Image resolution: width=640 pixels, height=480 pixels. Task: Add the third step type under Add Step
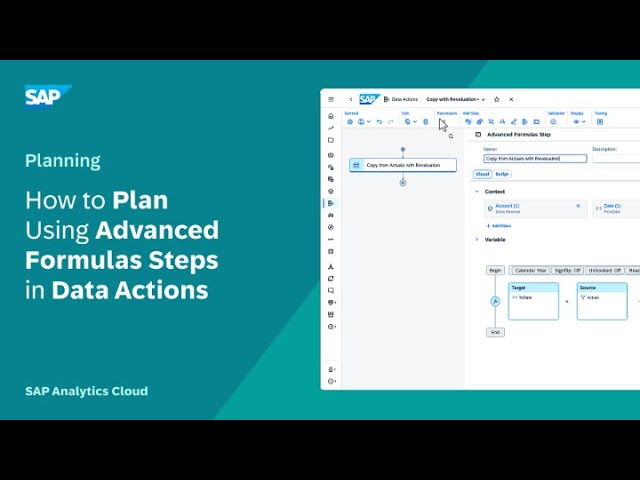click(491, 122)
